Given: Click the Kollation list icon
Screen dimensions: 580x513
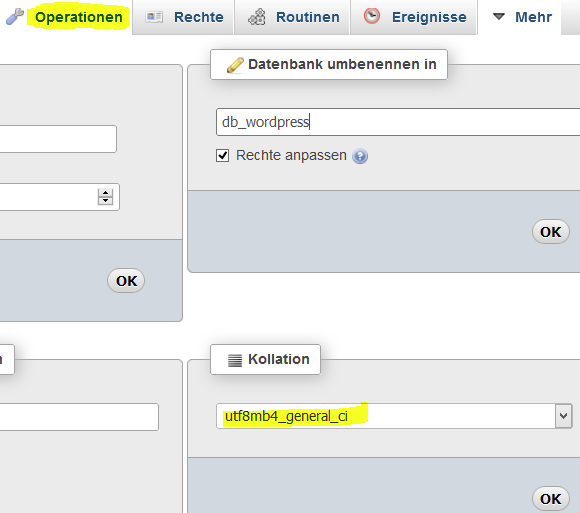Looking at the screenshot, I should tap(235, 360).
